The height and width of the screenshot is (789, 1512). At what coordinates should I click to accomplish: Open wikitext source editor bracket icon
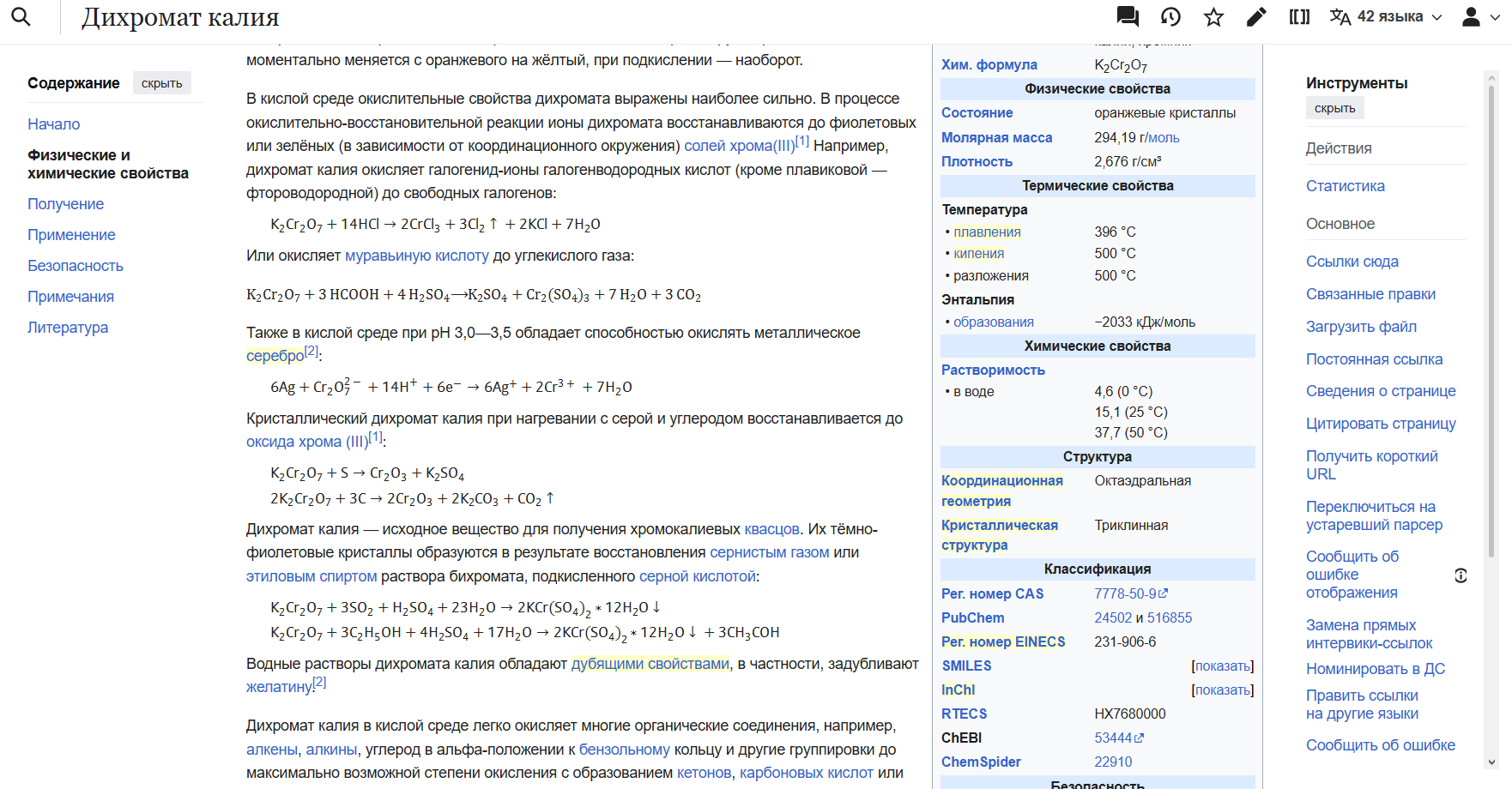click(1299, 17)
